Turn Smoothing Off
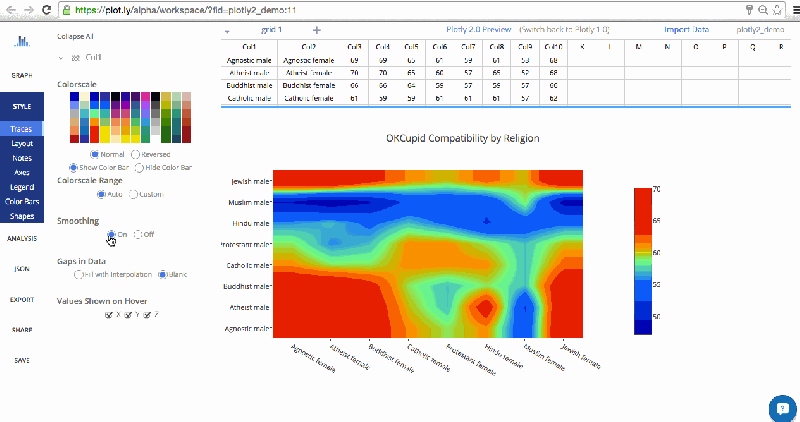The image size is (800, 422). coord(138,234)
